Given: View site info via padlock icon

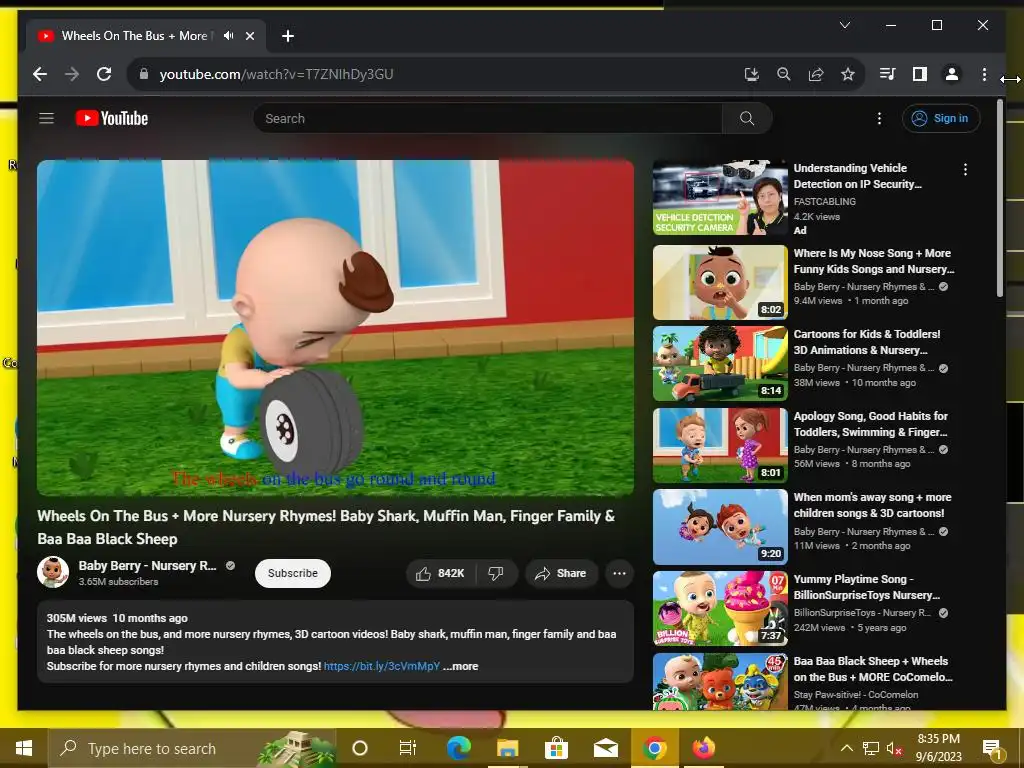Looking at the screenshot, I should point(144,74).
